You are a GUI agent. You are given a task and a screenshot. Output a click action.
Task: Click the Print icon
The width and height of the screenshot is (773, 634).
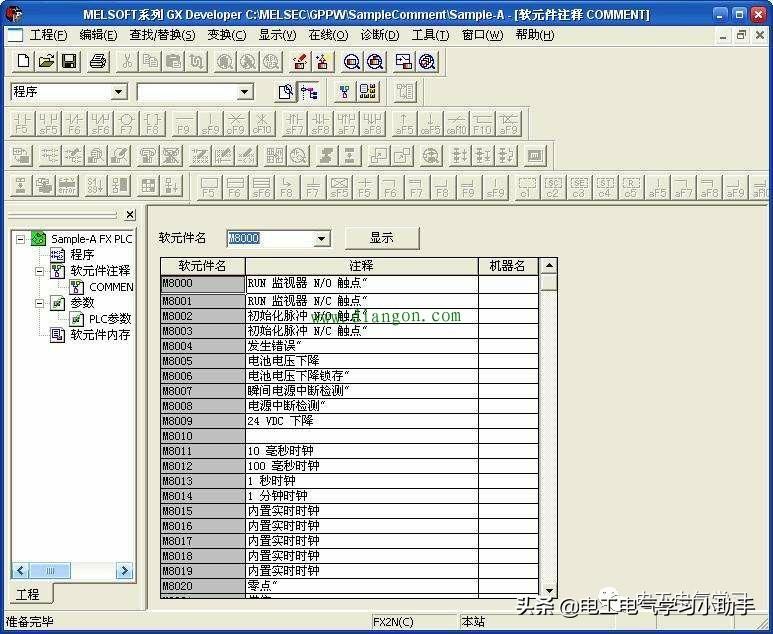(98, 62)
